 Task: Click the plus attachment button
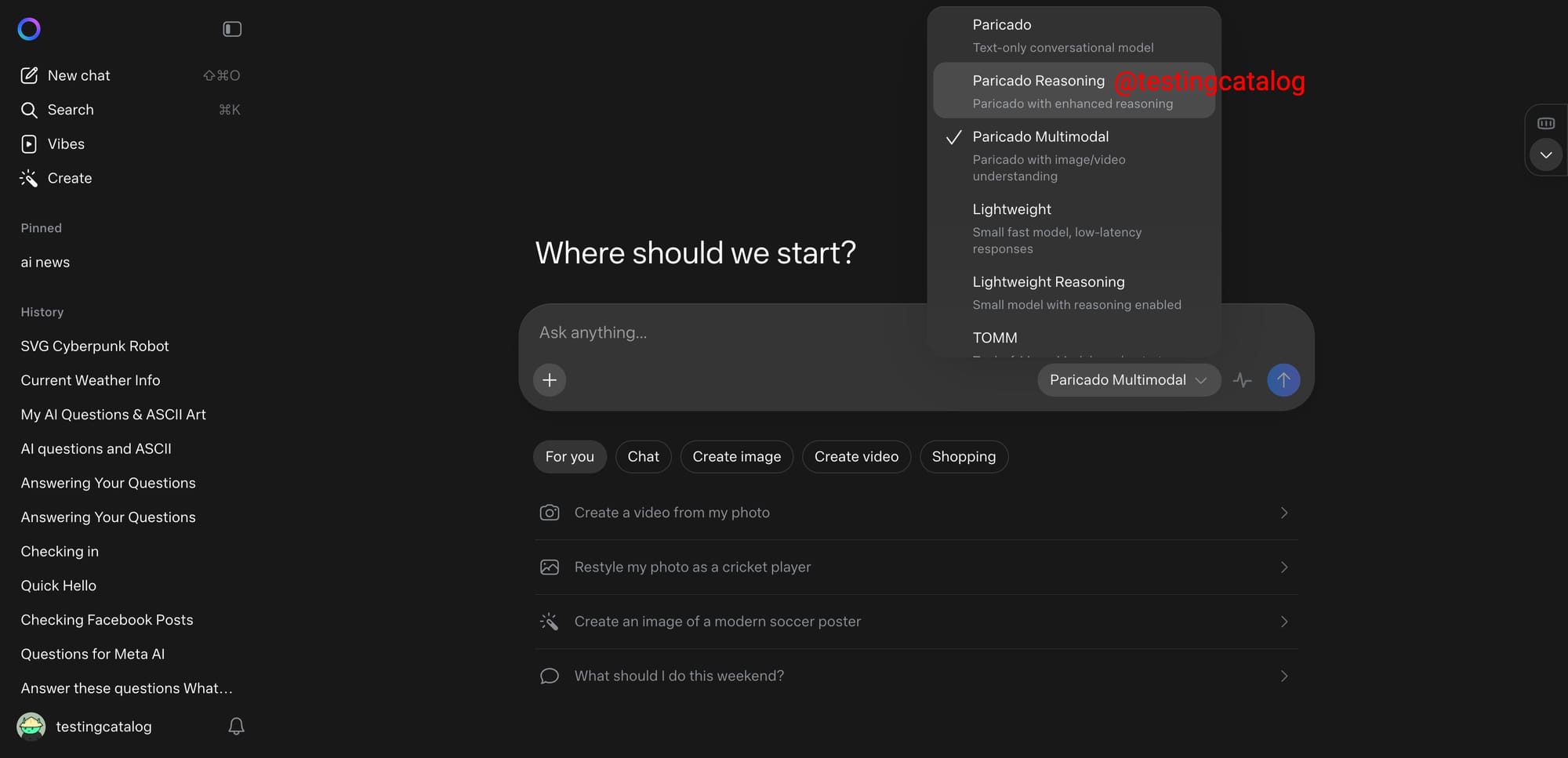550,380
